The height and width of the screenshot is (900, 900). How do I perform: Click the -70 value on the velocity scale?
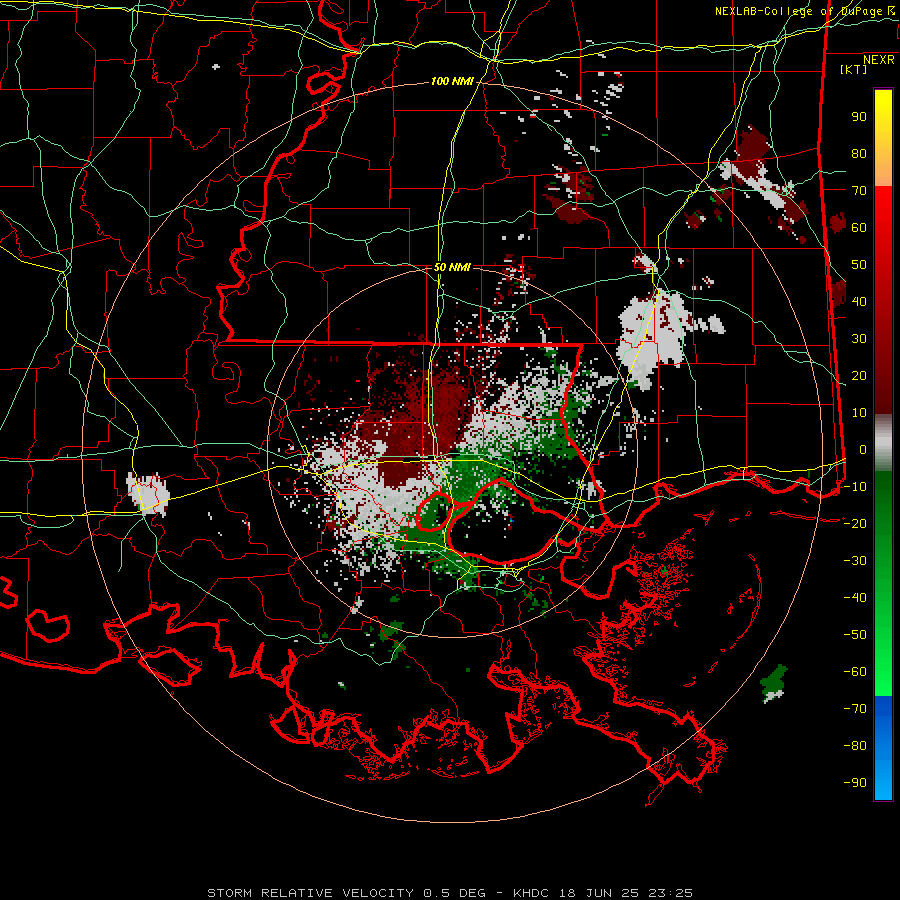click(855, 709)
